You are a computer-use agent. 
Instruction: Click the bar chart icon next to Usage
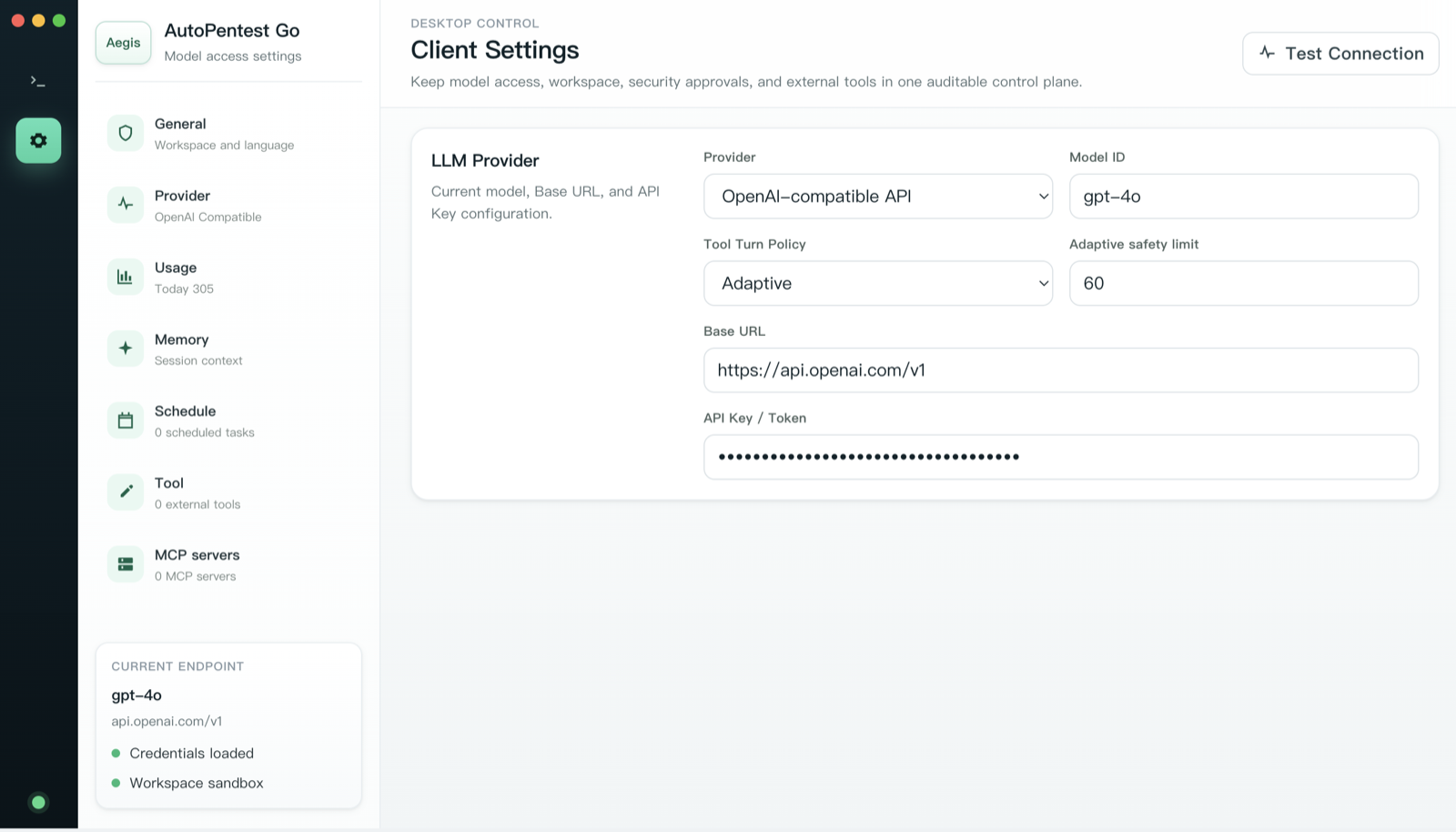click(126, 277)
